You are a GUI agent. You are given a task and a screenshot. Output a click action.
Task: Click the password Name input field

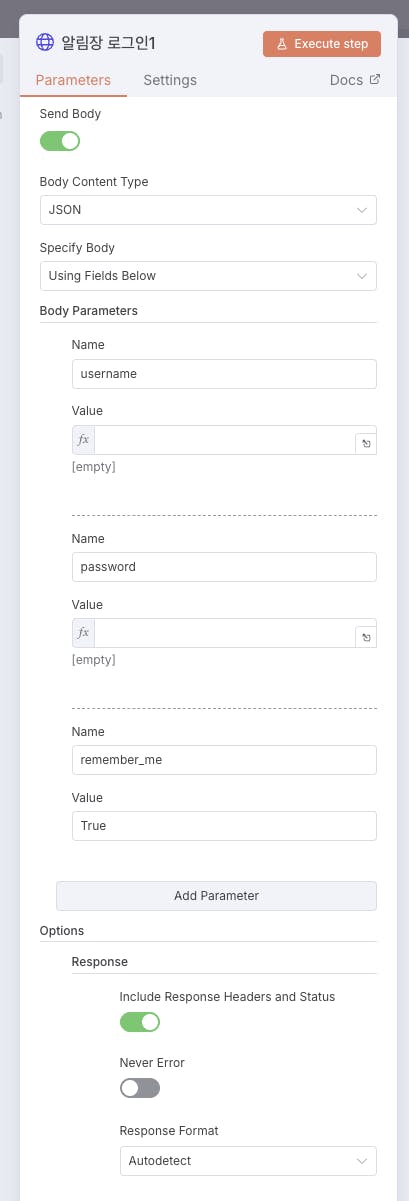[x=224, y=567]
